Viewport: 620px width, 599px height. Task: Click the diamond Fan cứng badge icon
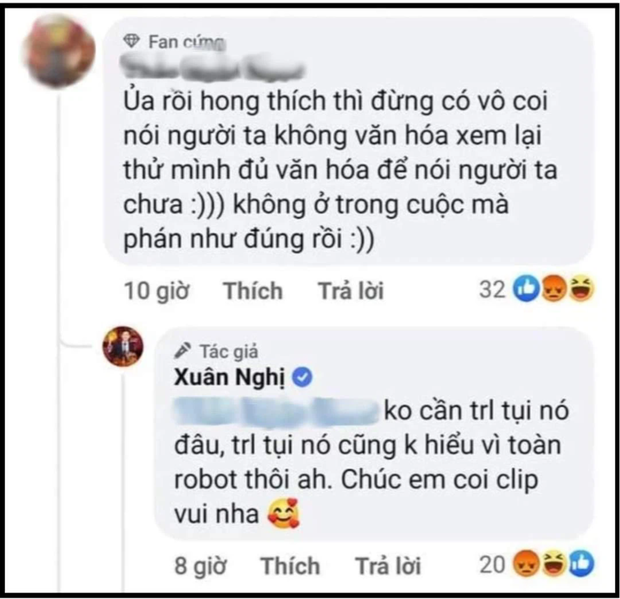pyautogui.click(x=132, y=41)
